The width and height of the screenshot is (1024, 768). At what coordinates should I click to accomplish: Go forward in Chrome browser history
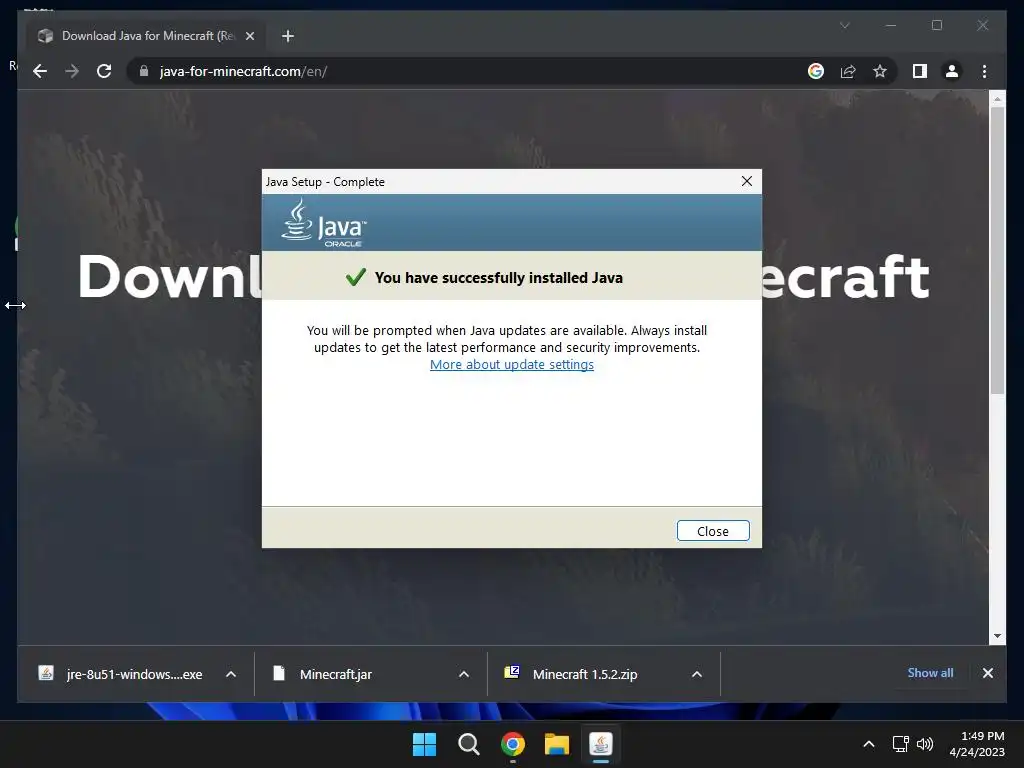(x=72, y=71)
